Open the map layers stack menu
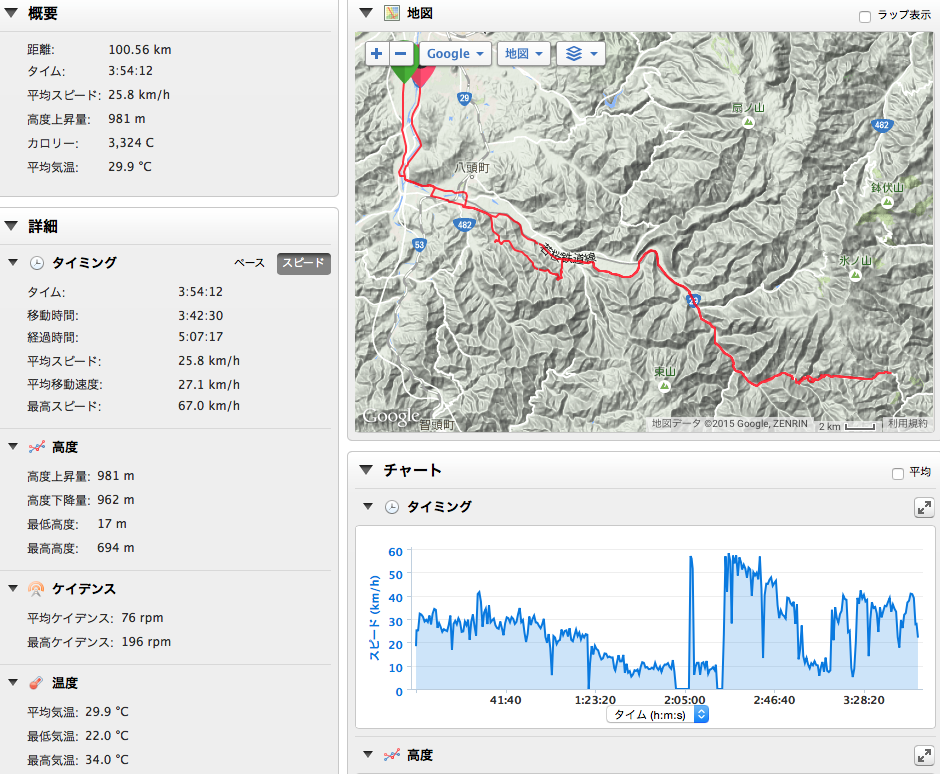Viewport: 940px width, 774px height. pos(581,53)
